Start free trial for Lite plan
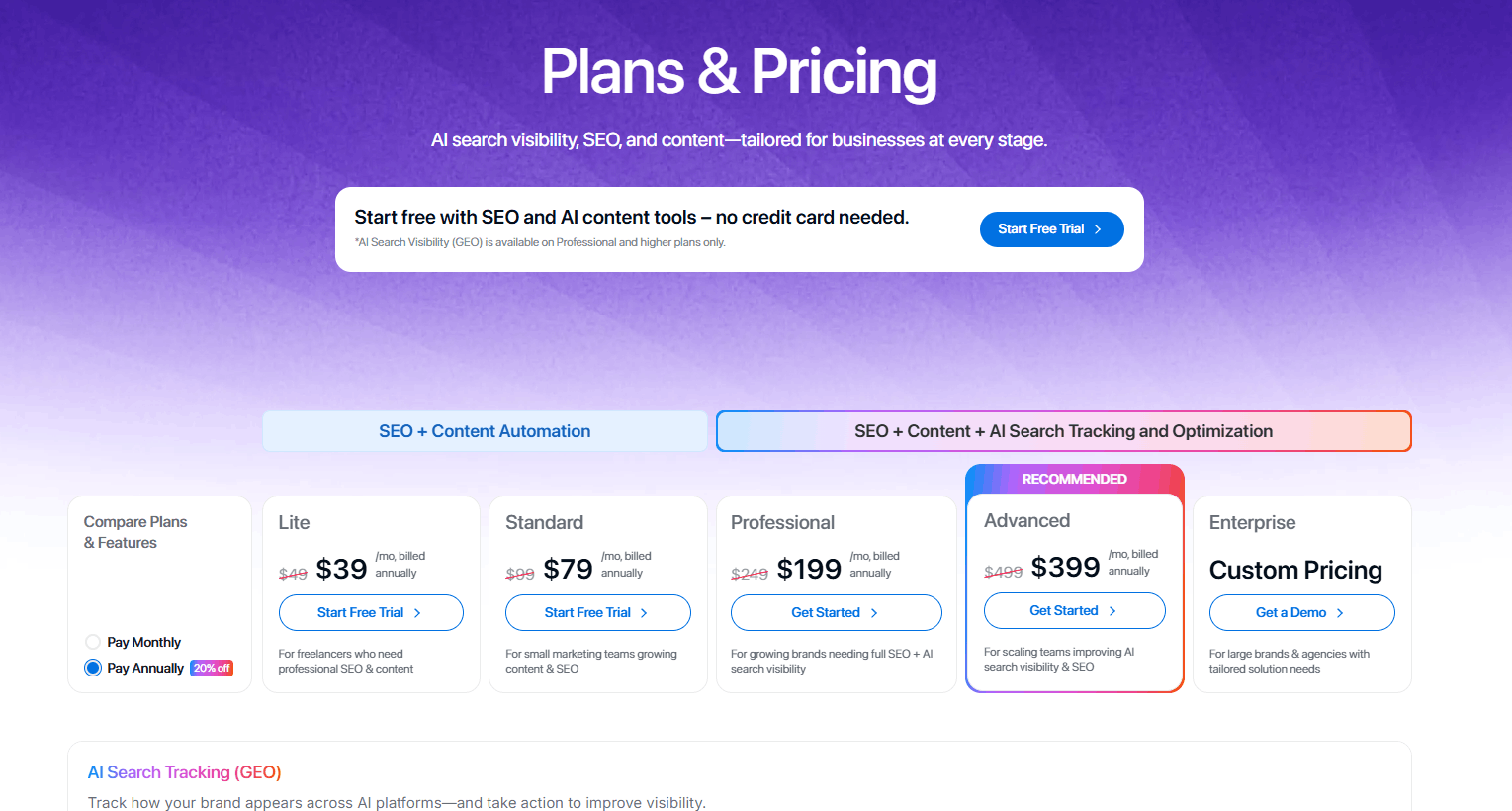 coord(370,613)
